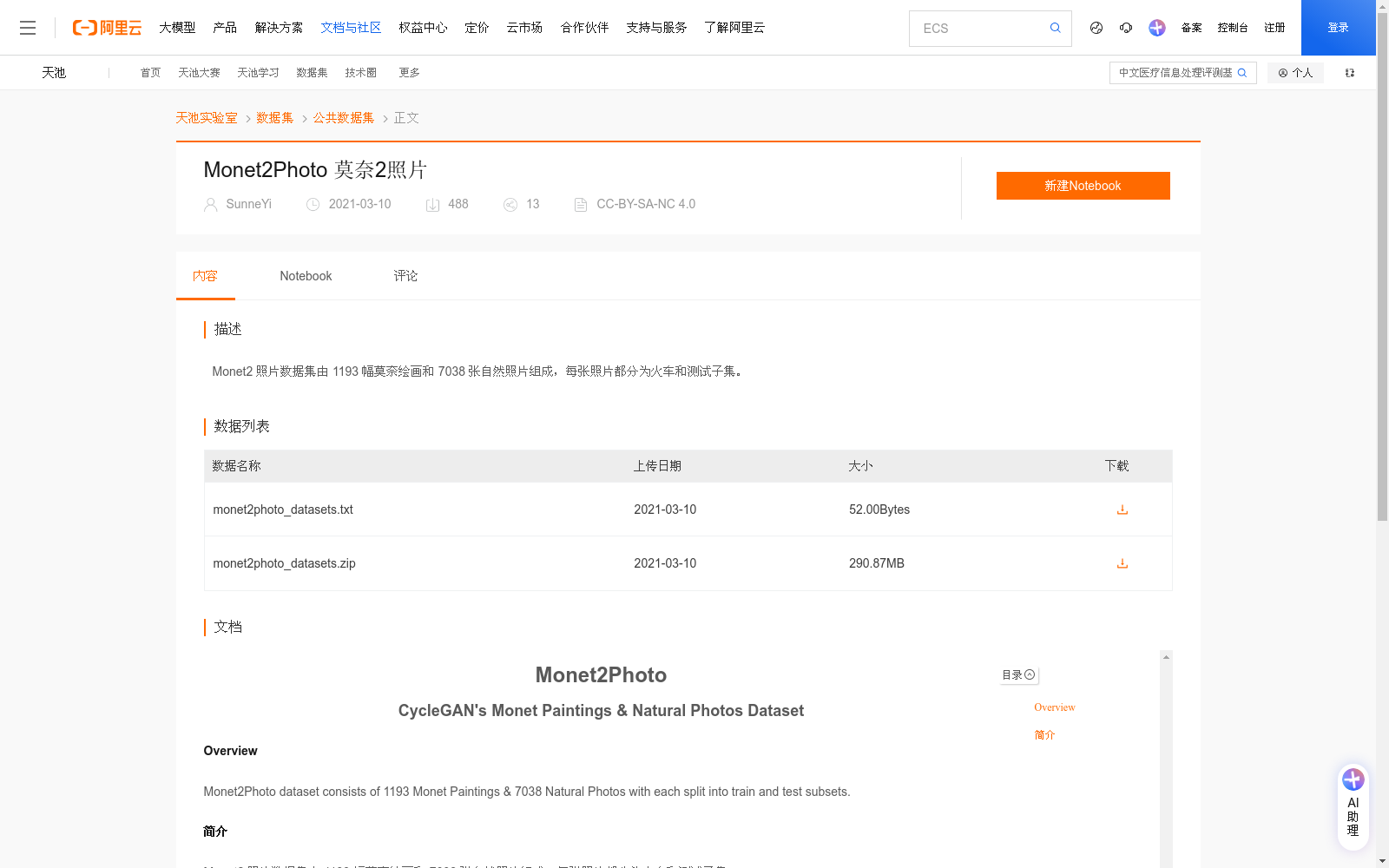Open the globe region selector icon

(x=1096, y=28)
